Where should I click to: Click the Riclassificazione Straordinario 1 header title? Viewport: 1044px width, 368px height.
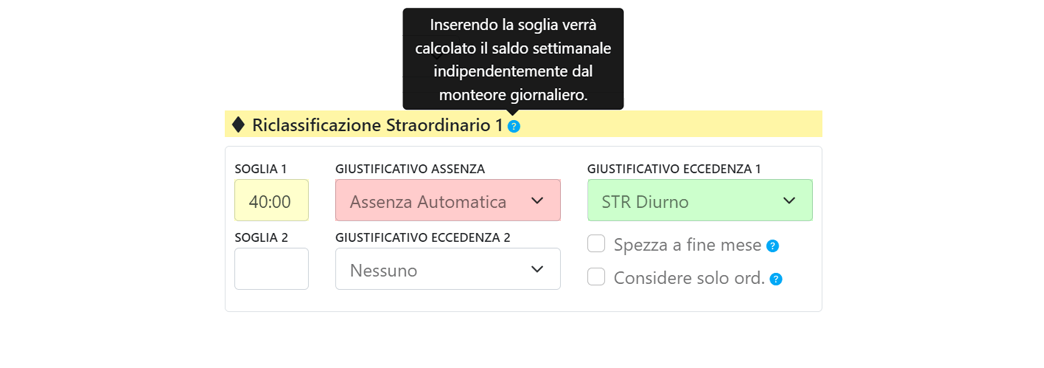tap(377, 125)
